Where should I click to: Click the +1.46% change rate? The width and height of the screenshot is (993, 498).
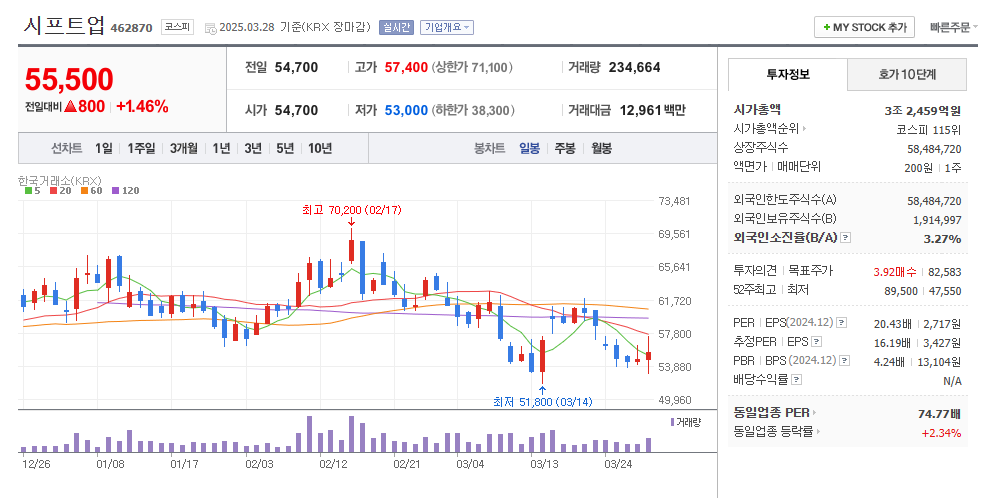click(142, 106)
